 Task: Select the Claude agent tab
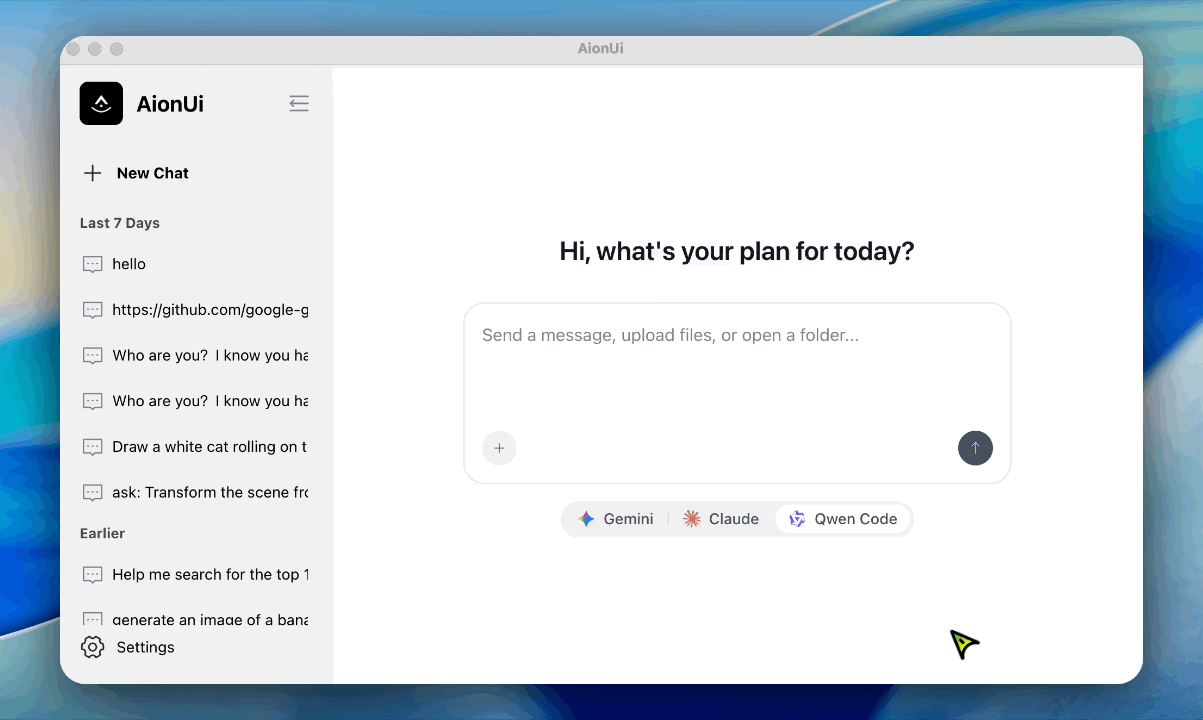click(721, 519)
